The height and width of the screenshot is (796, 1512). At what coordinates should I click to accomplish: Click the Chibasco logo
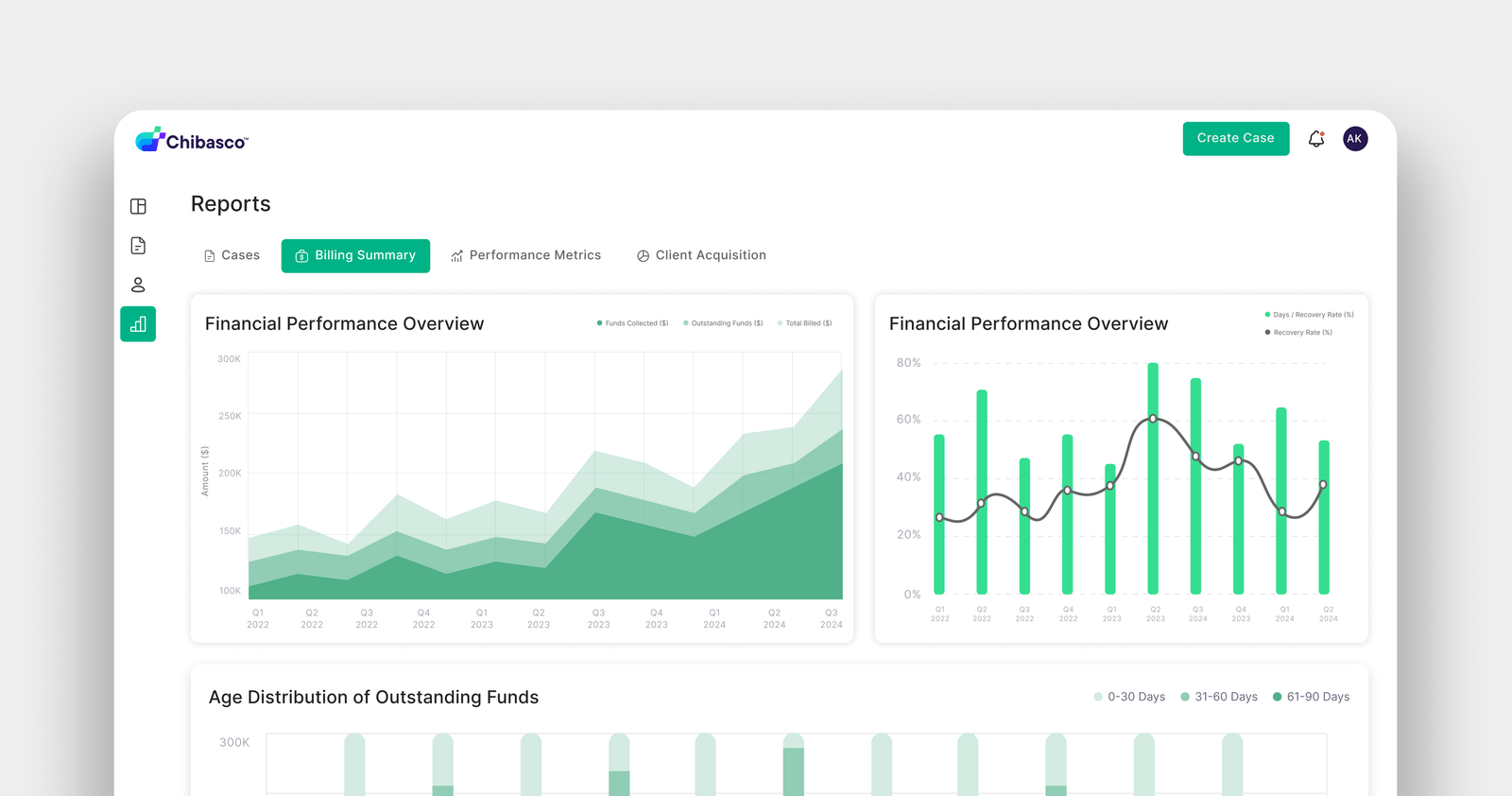(x=192, y=140)
